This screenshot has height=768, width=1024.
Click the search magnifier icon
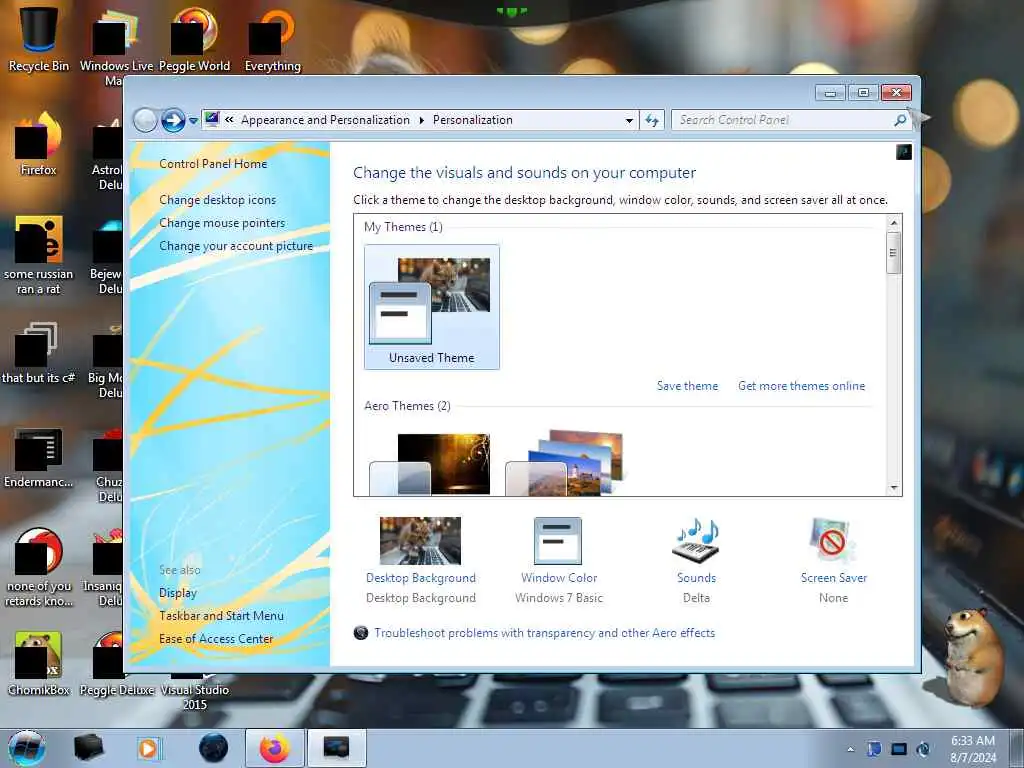click(x=901, y=120)
